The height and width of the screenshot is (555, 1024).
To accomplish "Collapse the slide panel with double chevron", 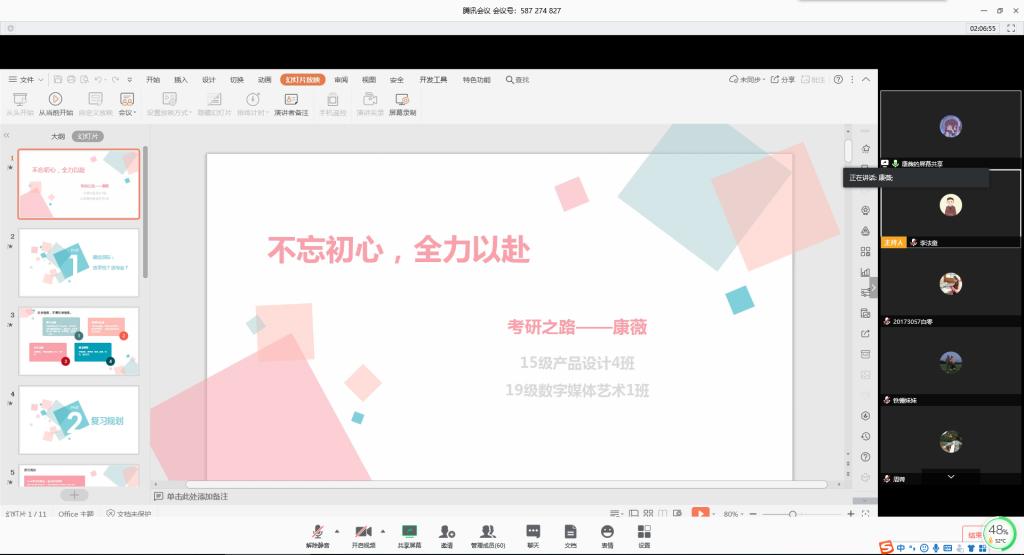I will pyautogui.click(x=7, y=136).
